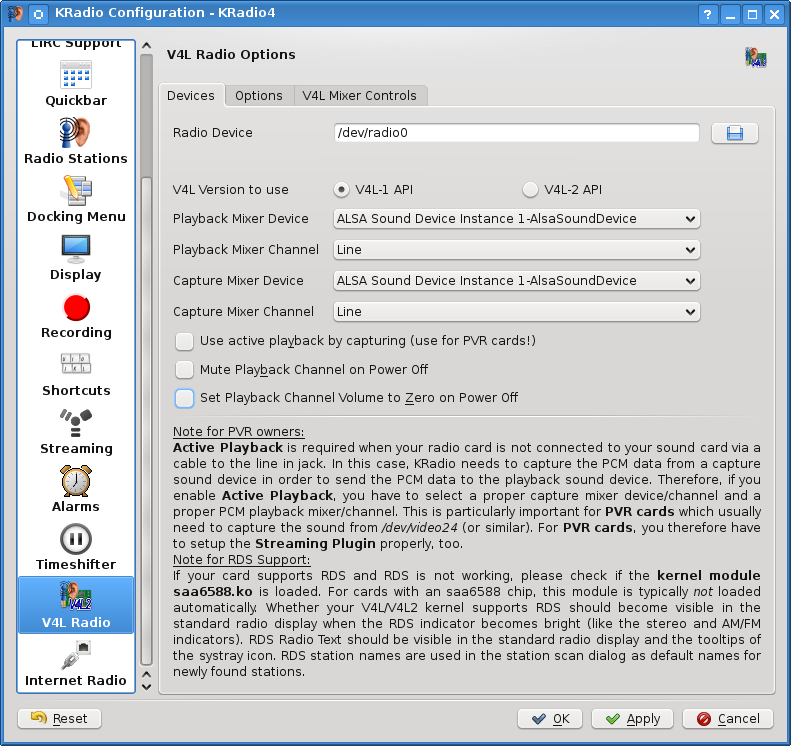Click the Note for PVR owners heading
Viewport: 791px width, 746px height.
(x=239, y=432)
